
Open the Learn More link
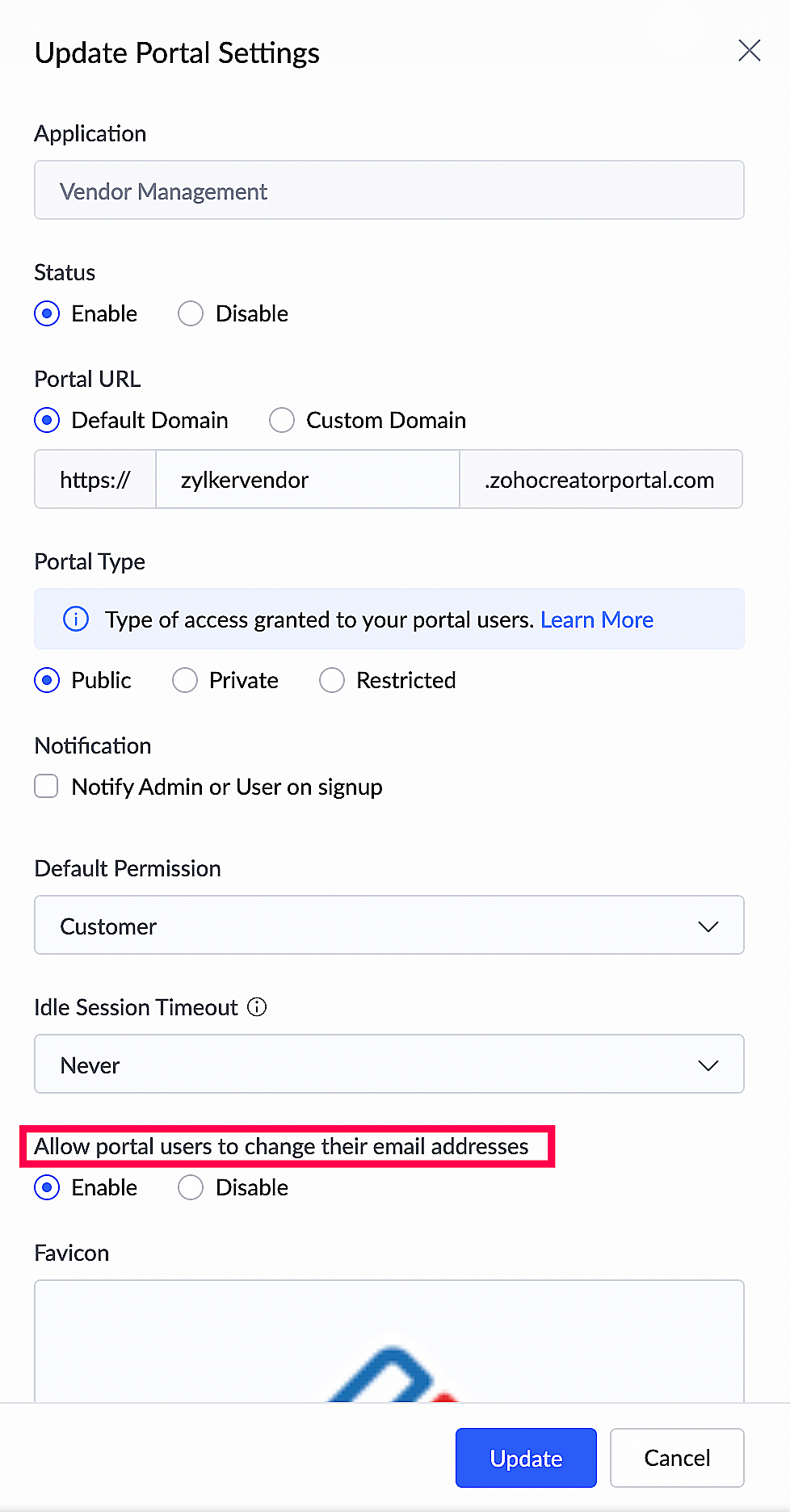click(596, 619)
